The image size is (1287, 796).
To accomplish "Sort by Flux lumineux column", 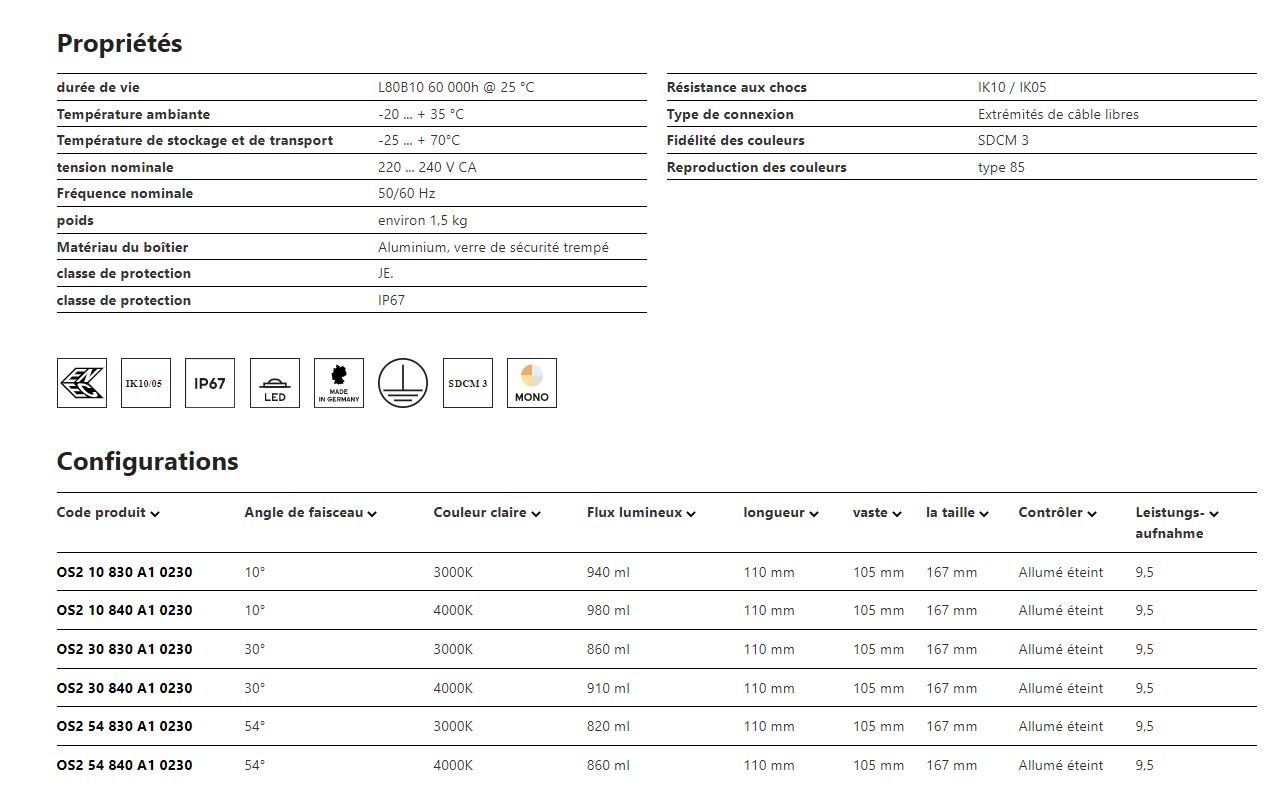I will [x=641, y=513].
